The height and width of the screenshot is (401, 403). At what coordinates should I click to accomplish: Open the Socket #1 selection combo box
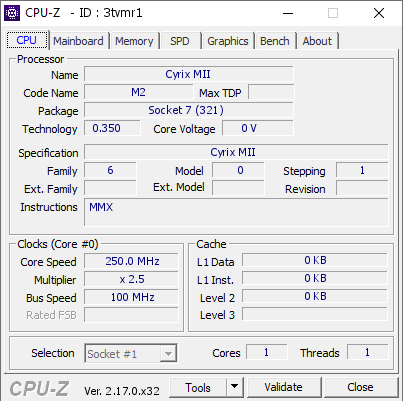point(131,354)
